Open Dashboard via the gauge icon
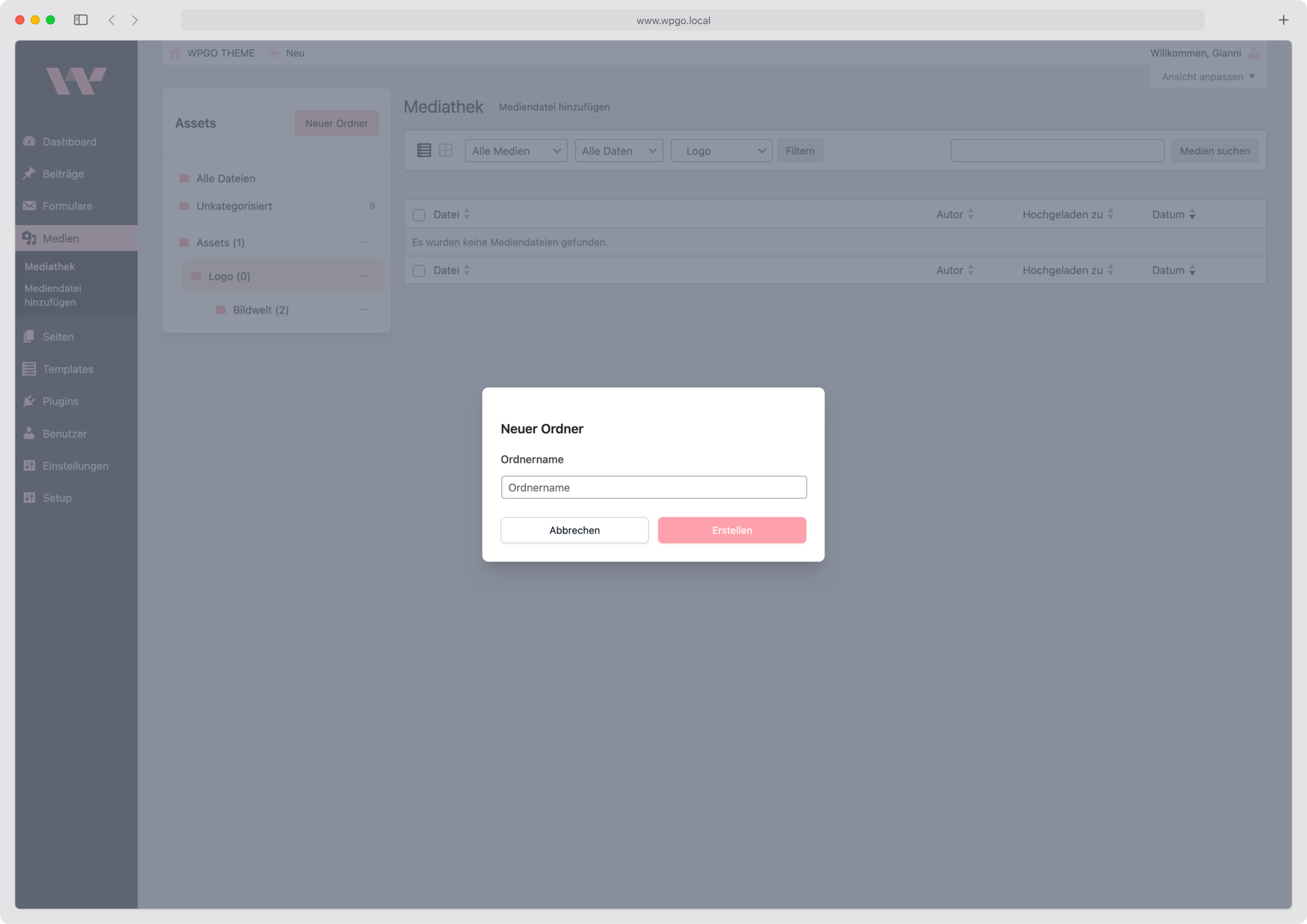The height and width of the screenshot is (924, 1307). (x=30, y=141)
